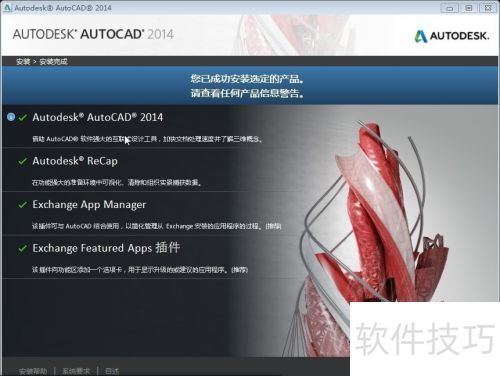
Task: Click the Autodesk logo in the header
Action: (452, 36)
